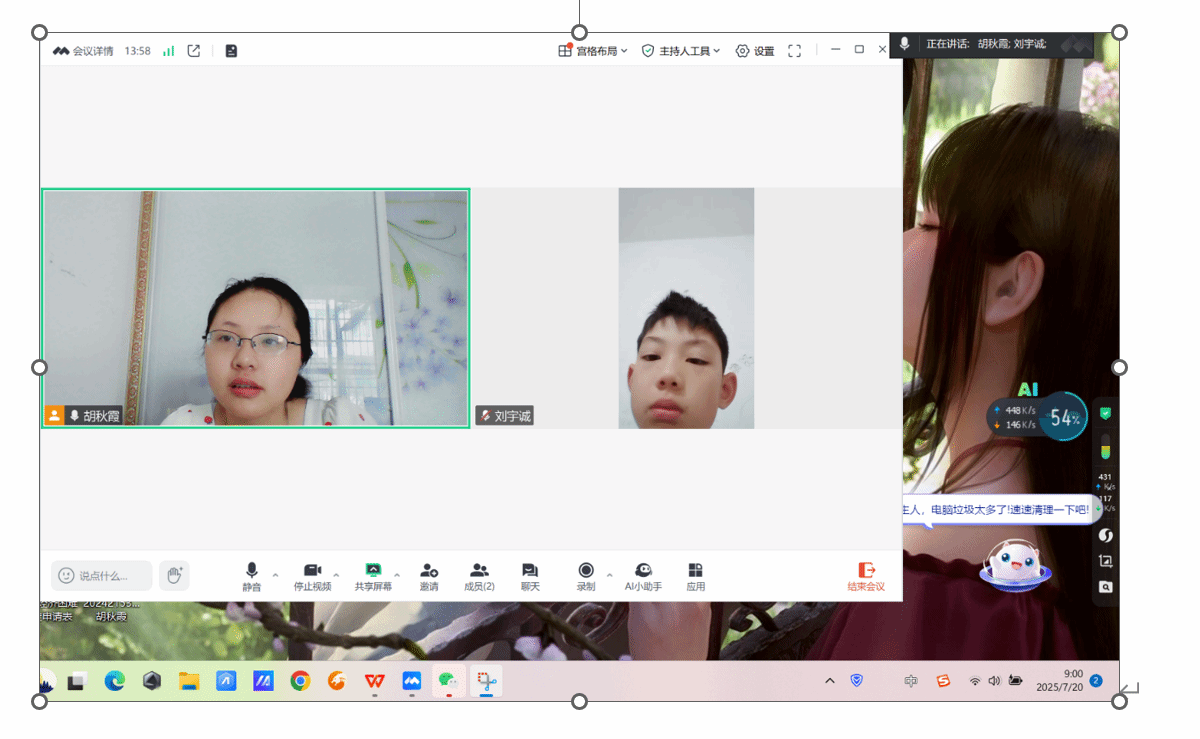1200x739 pixels.
Task: Open the 应用 apps grid icon
Action: (695, 575)
